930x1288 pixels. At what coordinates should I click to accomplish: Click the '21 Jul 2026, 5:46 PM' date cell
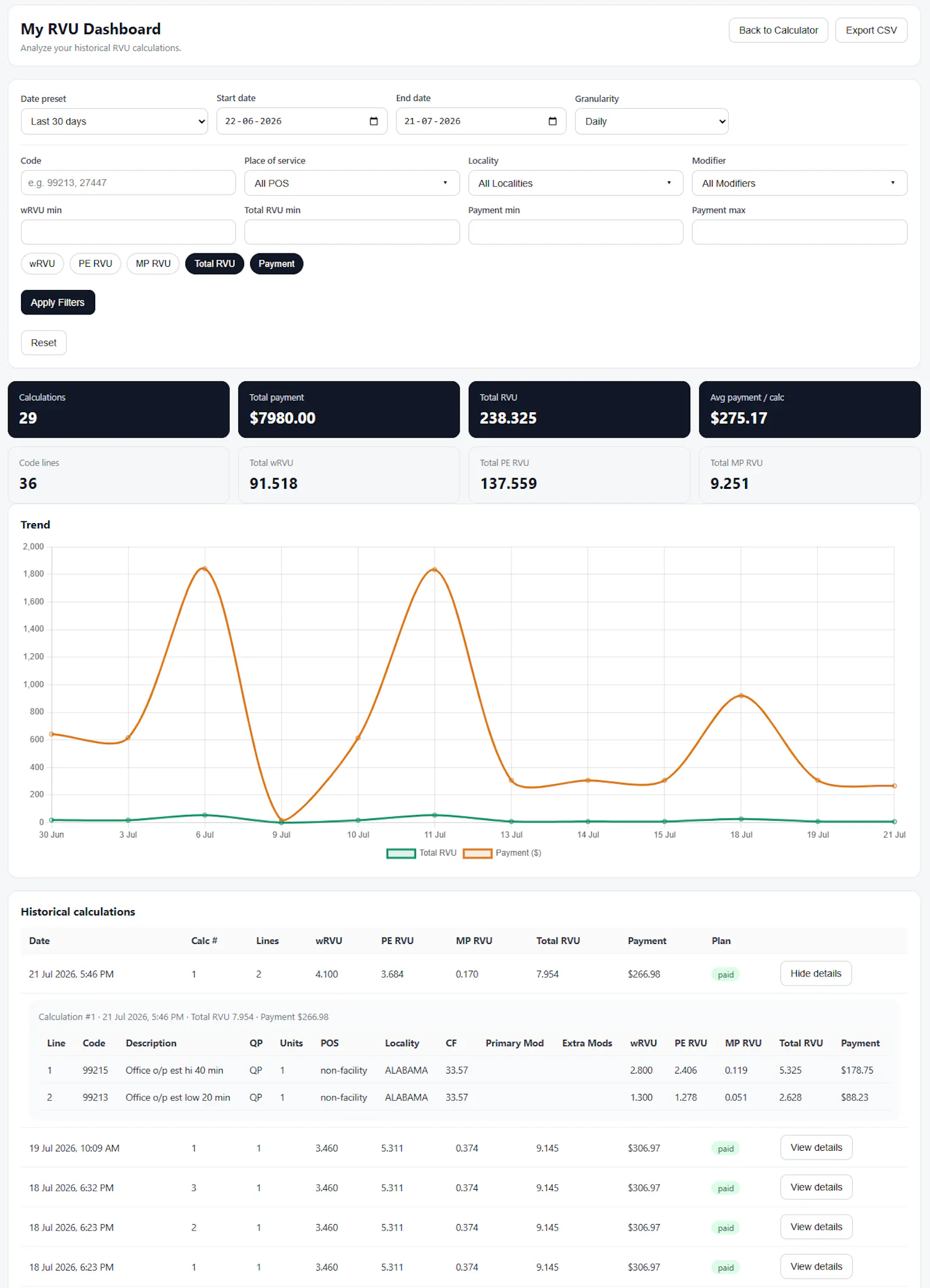tap(71, 974)
